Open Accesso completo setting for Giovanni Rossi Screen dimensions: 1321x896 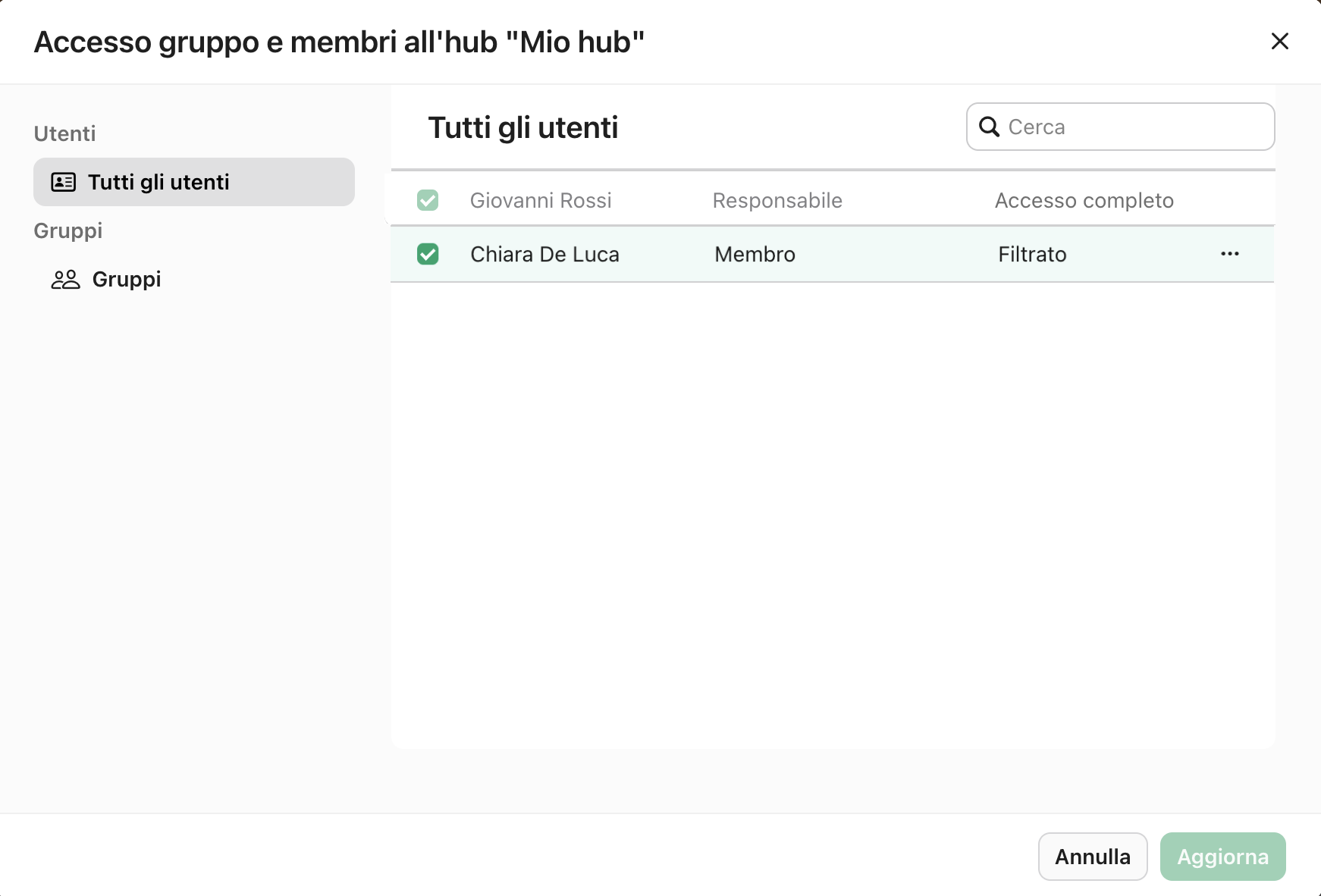1084,200
